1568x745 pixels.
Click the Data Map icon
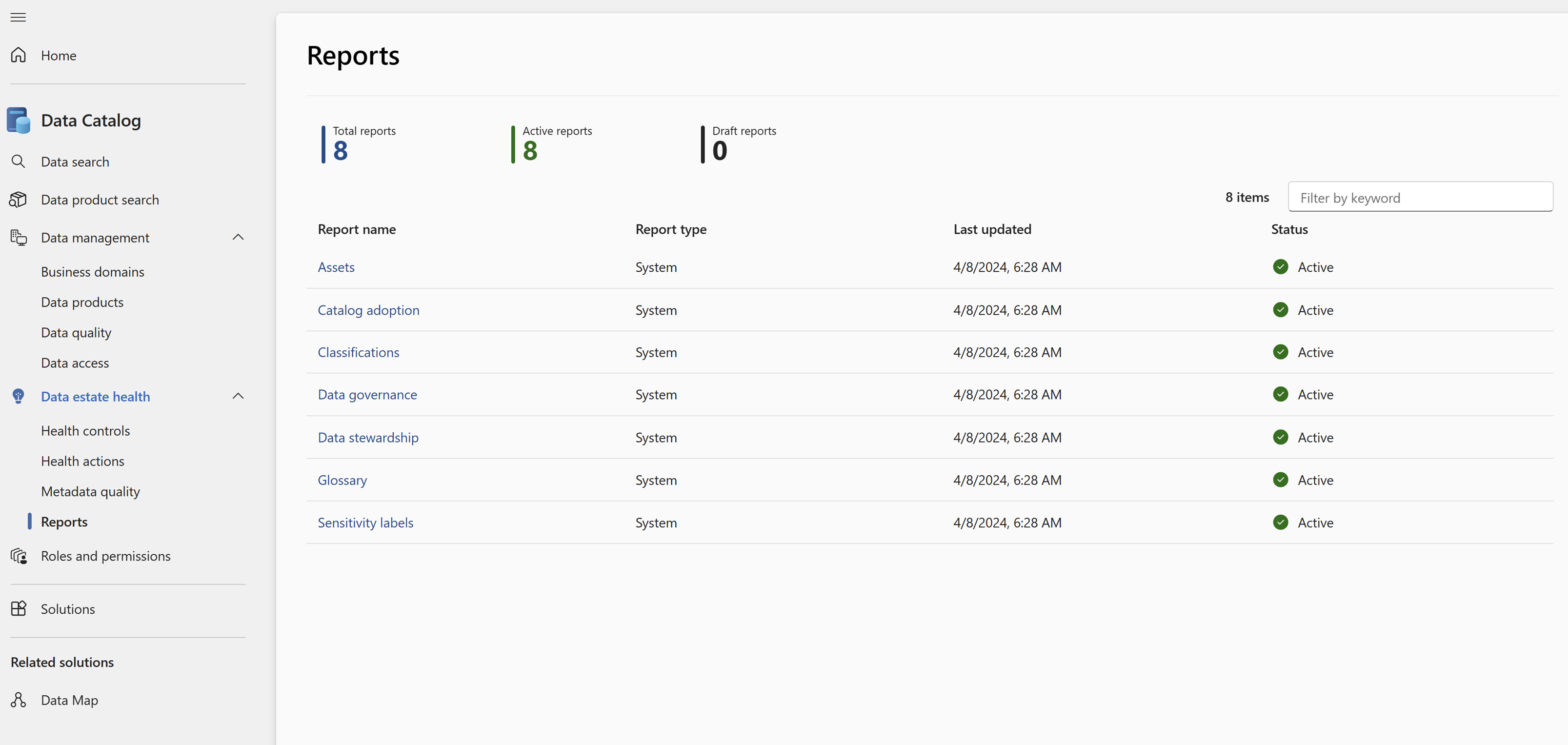(18, 701)
